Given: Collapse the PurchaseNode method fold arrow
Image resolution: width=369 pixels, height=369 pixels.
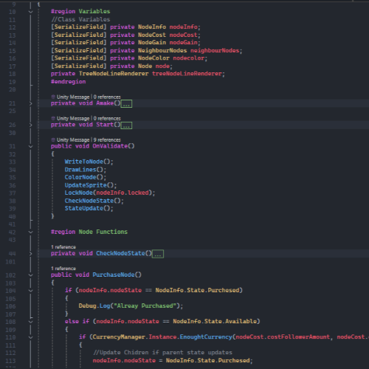Looking at the screenshot, I should pyautogui.click(x=31, y=275).
